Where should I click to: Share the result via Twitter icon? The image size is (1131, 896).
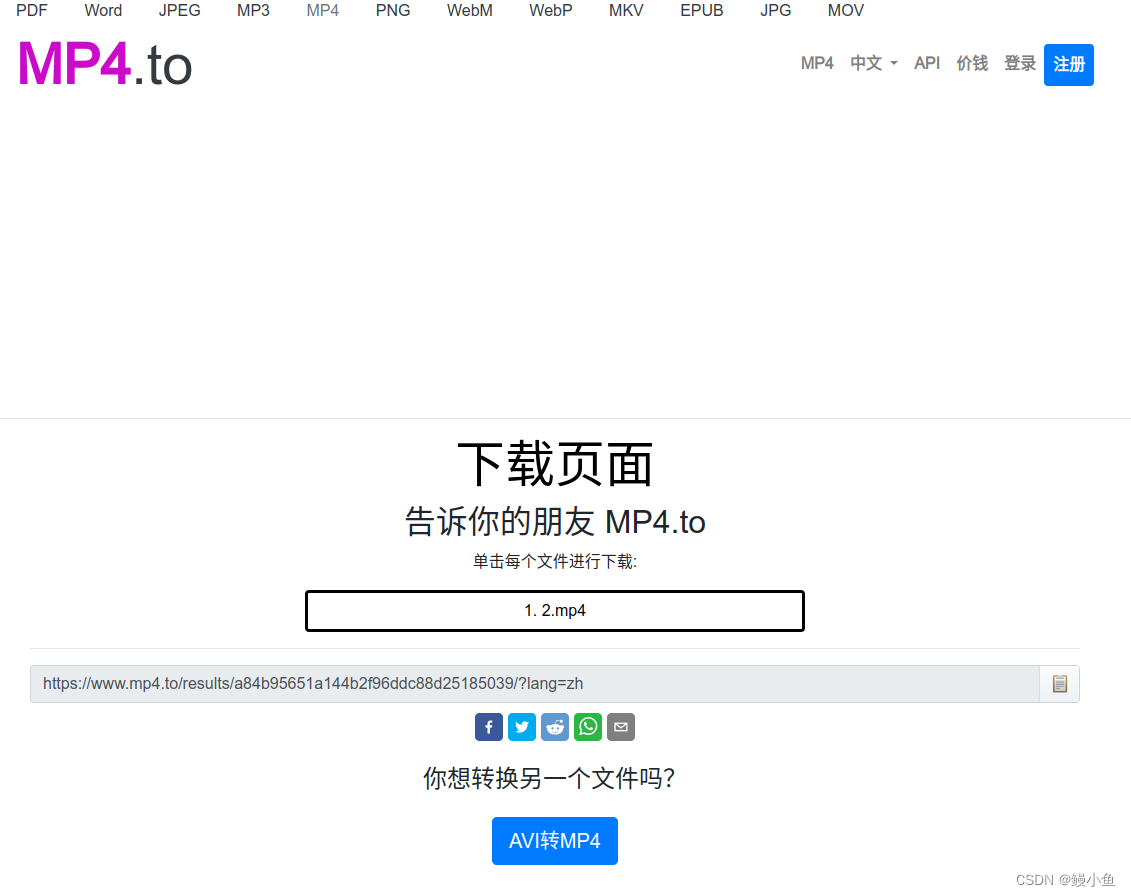coord(522,726)
